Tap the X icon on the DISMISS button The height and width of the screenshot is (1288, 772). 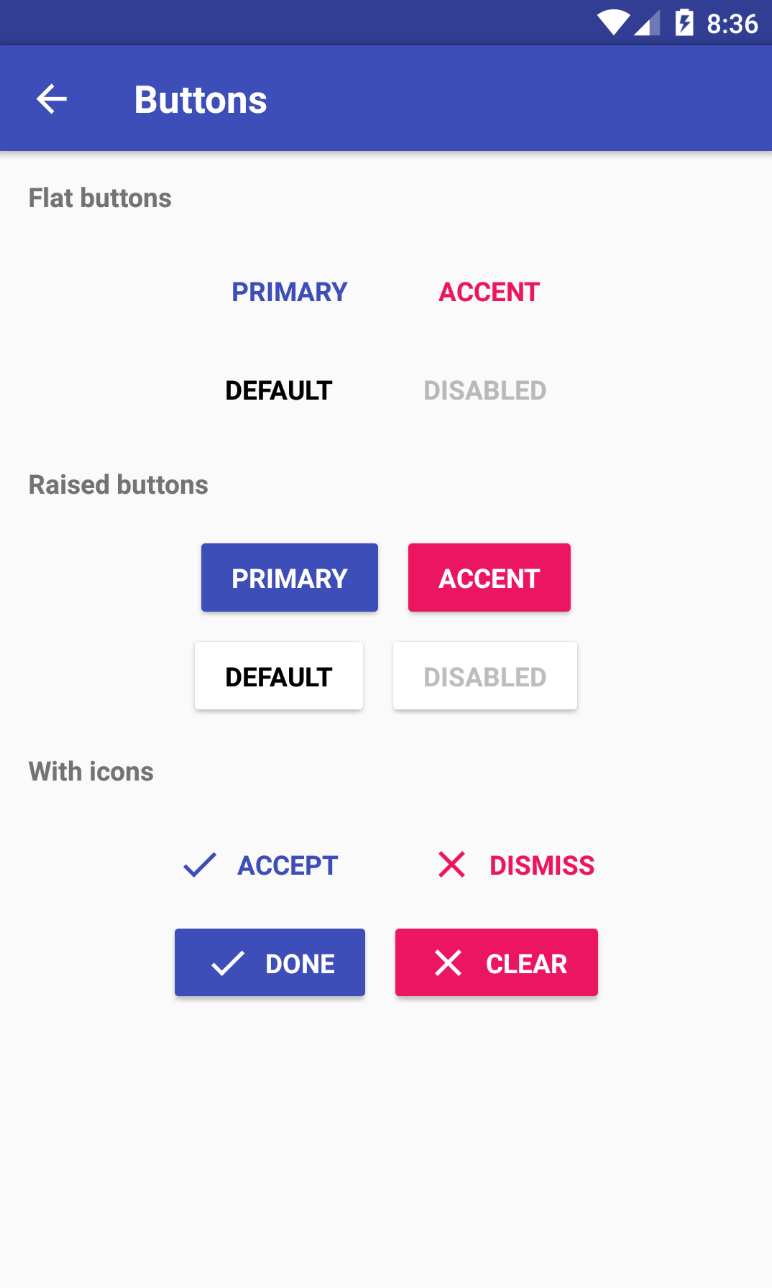click(x=452, y=864)
